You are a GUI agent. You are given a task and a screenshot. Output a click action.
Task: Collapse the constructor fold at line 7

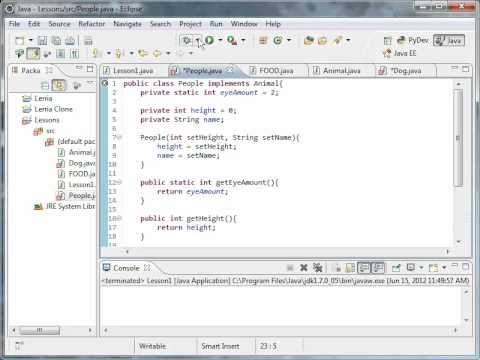120,137
